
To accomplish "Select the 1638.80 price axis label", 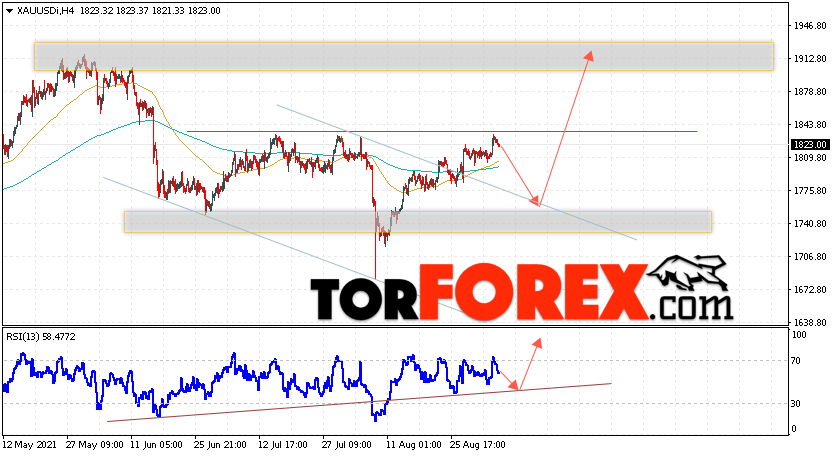I will click(x=810, y=322).
